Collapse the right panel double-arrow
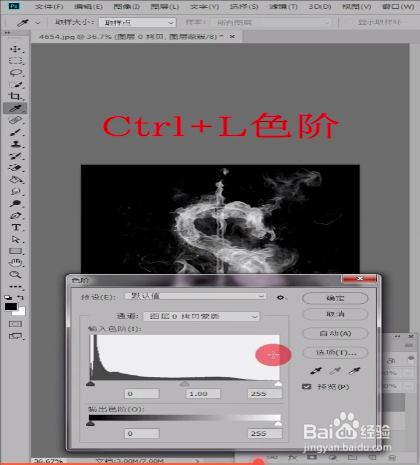This screenshot has height=465, width=420. (x=397, y=337)
